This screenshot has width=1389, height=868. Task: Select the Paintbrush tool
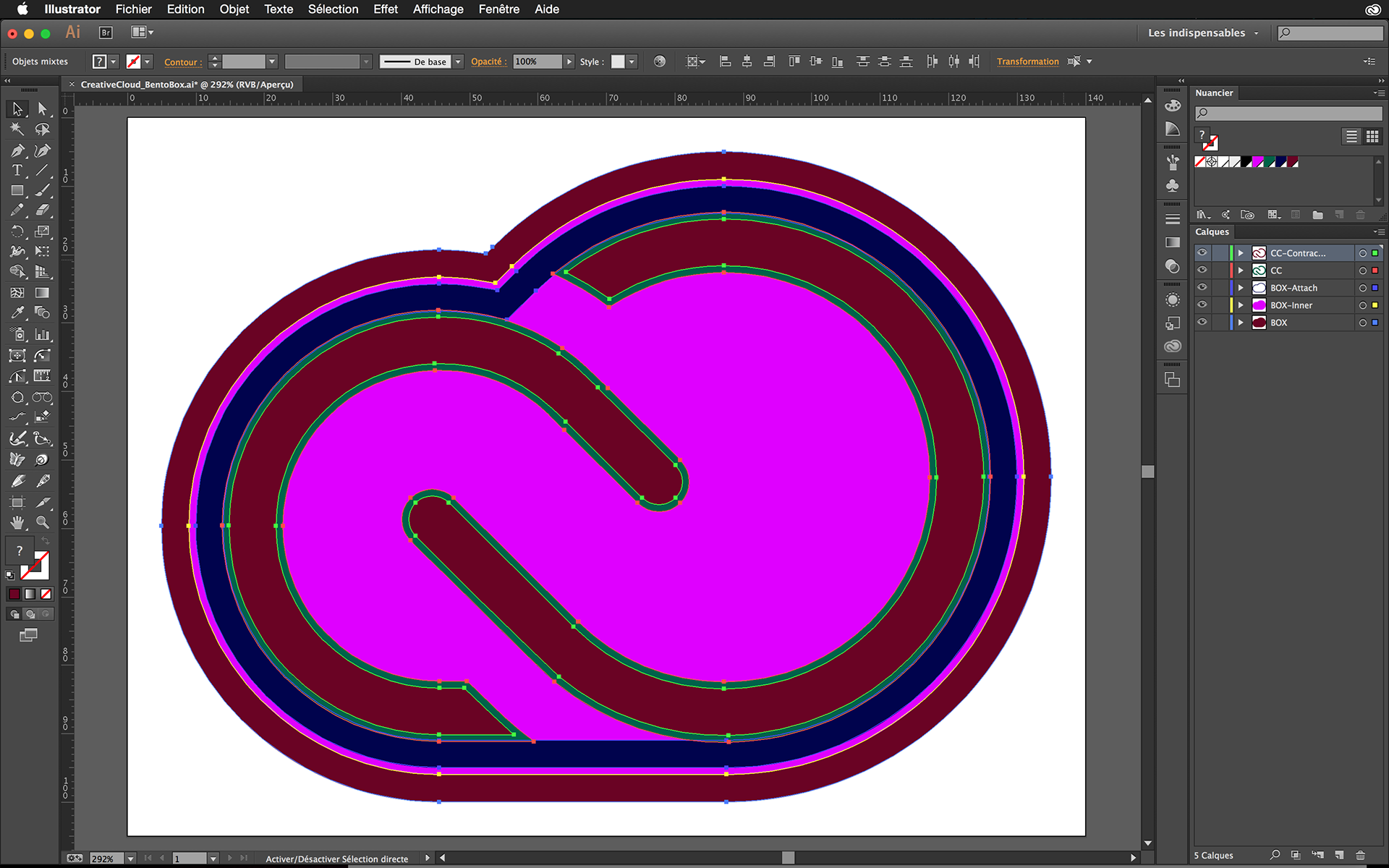pos(42,191)
